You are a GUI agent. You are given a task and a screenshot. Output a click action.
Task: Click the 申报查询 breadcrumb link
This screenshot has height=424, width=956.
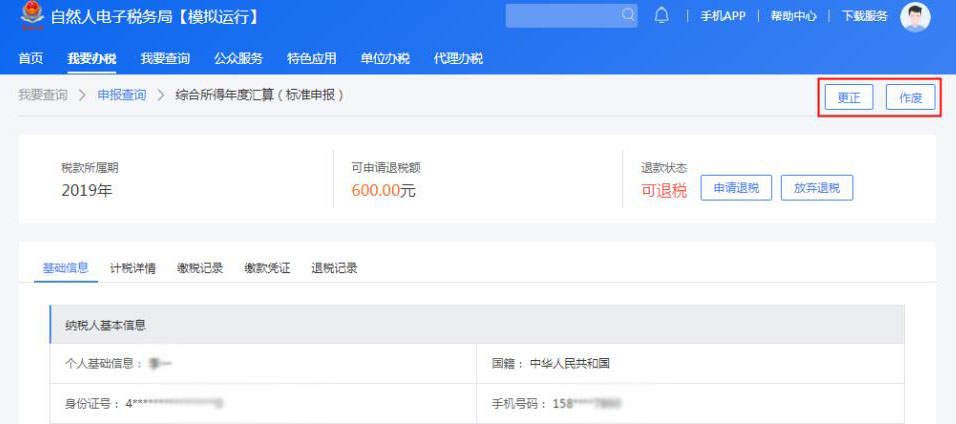tap(121, 95)
